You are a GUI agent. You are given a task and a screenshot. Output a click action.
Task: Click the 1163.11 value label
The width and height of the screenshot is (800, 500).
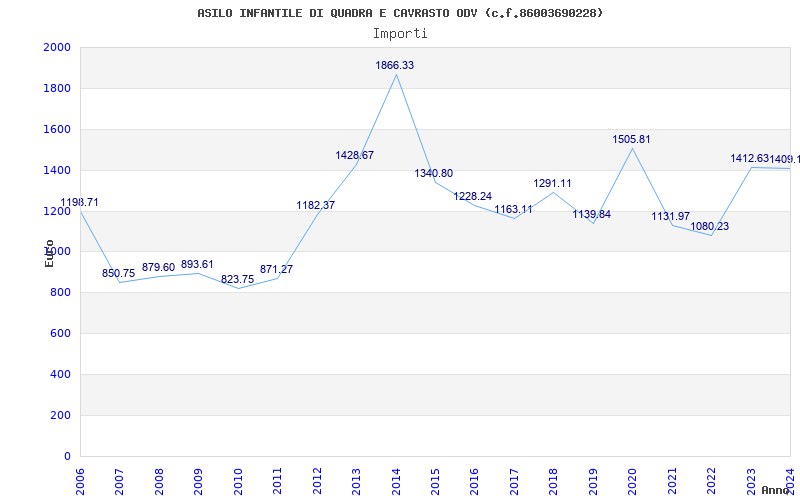click(x=513, y=209)
